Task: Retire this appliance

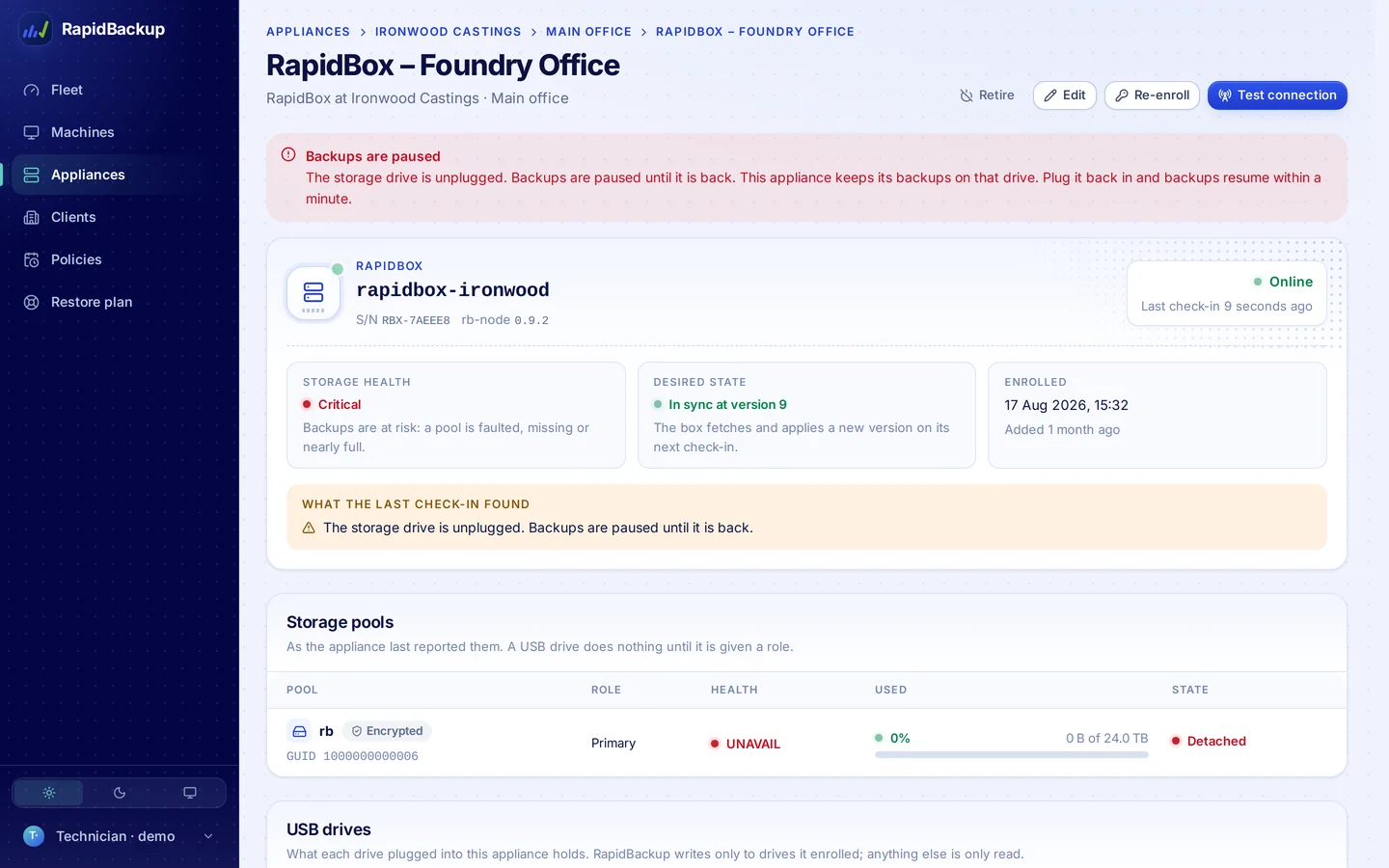Action: point(987,95)
